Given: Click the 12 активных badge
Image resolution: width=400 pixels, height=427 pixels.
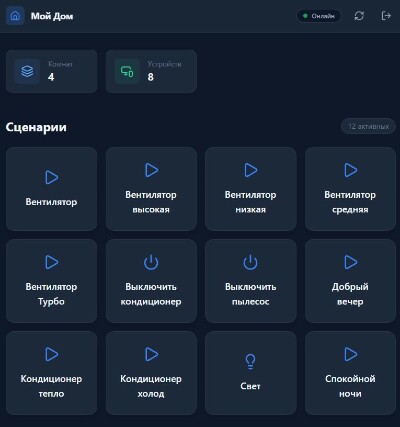Looking at the screenshot, I should pyautogui.click(x=368, y=127).
